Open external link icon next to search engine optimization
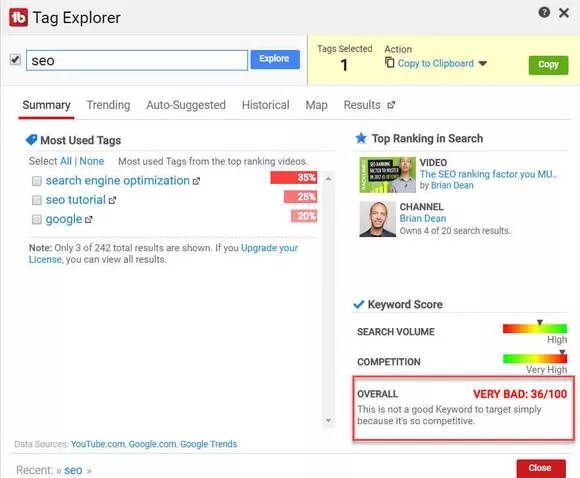The image size is (580, 478). click(x=196, y=181)
